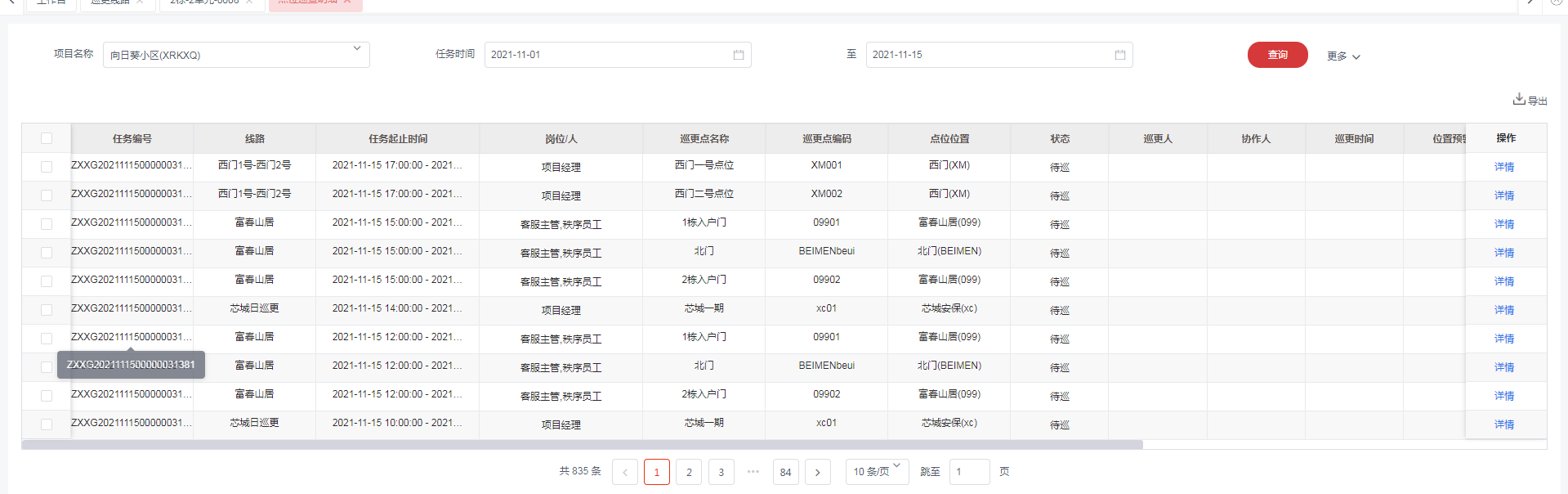Tick the checkbox for the 西门一号点位 row

click(47, 167)
